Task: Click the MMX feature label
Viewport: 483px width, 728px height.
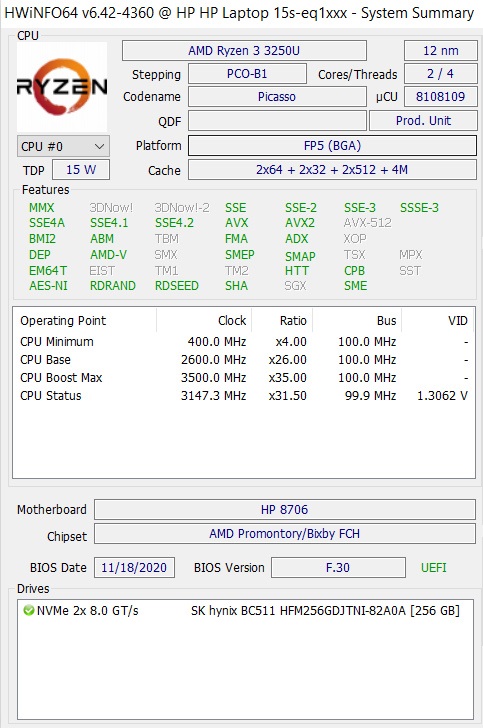Action: click(x=41, y=208)
